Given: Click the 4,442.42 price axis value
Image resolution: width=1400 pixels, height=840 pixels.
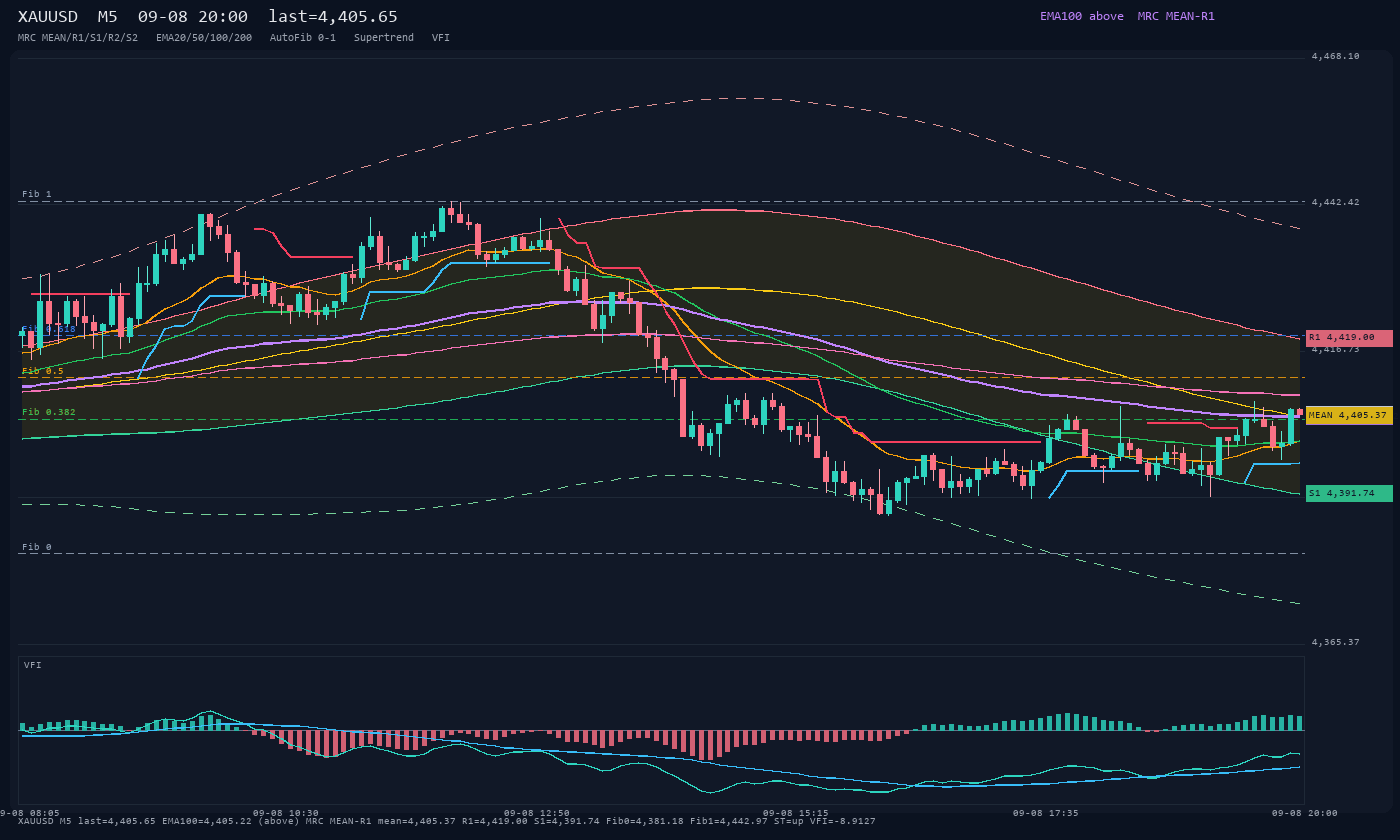Looking at the screenshot, I should 1336,202.
